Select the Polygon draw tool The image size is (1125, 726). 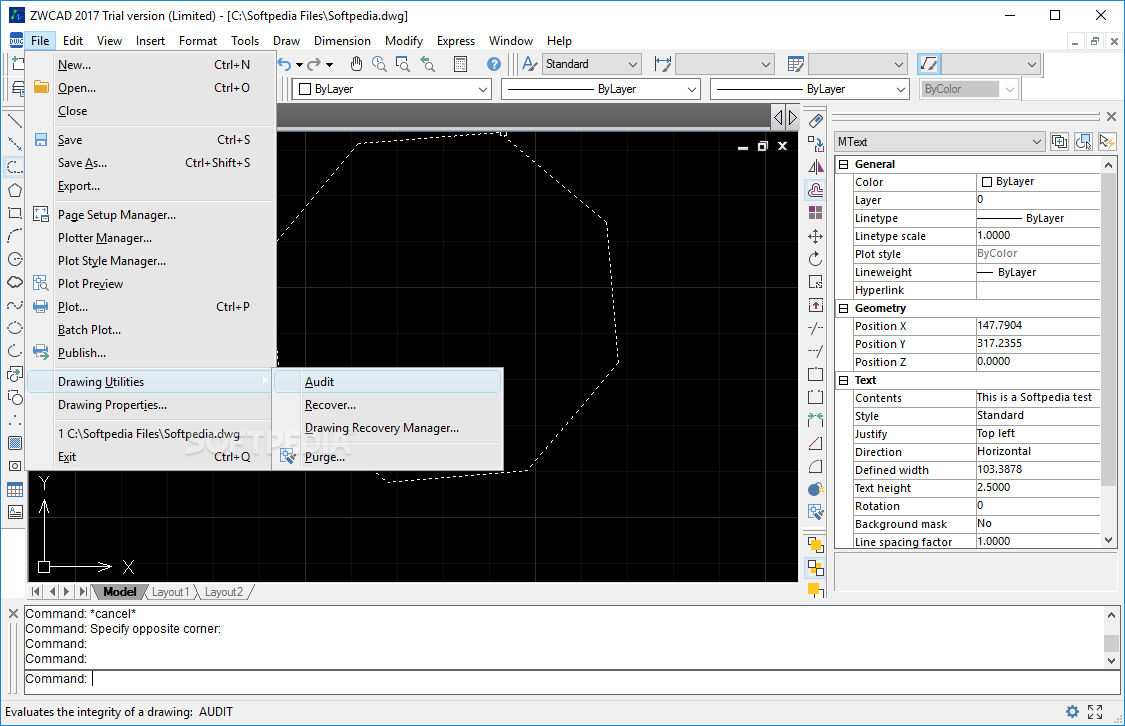pos(14,190)
